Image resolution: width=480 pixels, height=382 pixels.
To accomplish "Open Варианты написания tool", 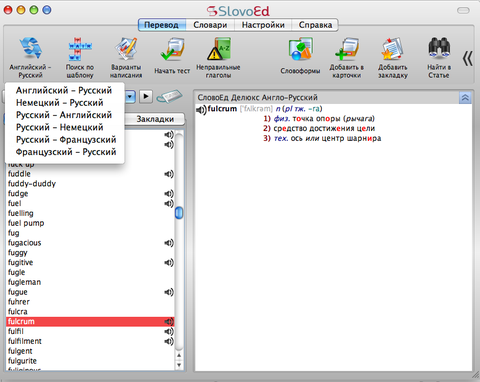I will [x=126, y=49].
